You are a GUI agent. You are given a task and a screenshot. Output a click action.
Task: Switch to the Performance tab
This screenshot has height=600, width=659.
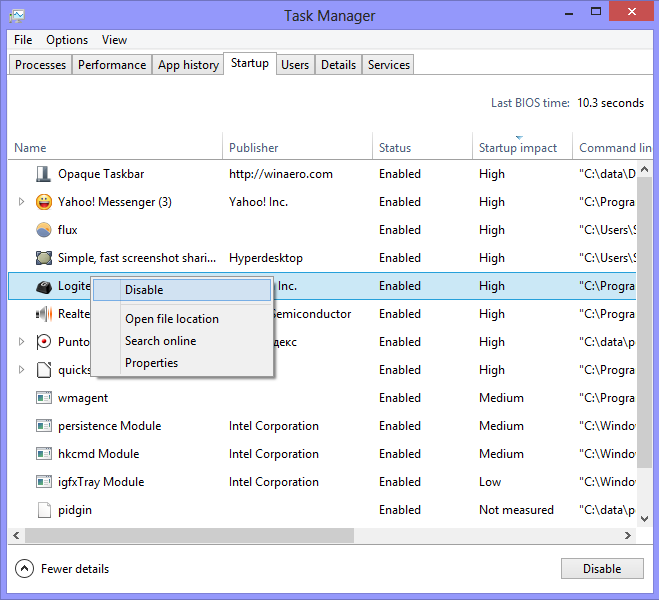pyautogui.click(x=112, y=65)
